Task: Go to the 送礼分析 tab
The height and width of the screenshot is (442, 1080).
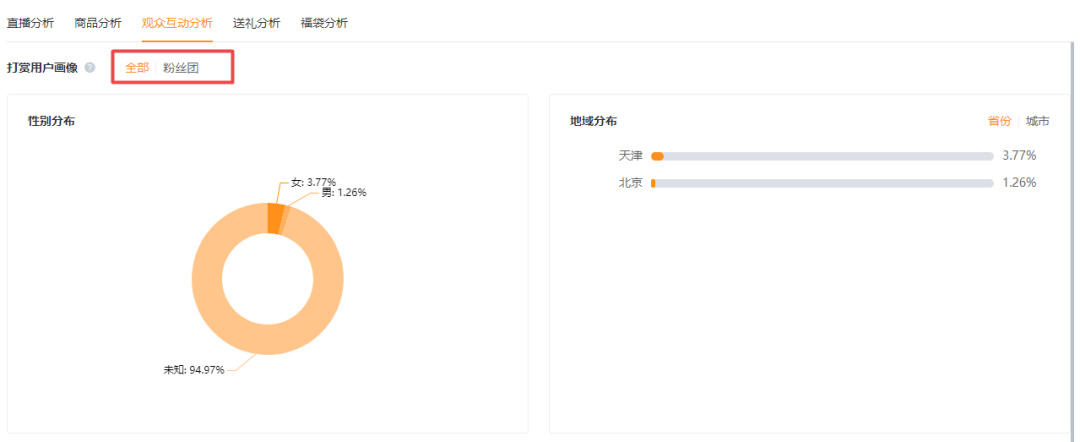Action: point(256,22)
